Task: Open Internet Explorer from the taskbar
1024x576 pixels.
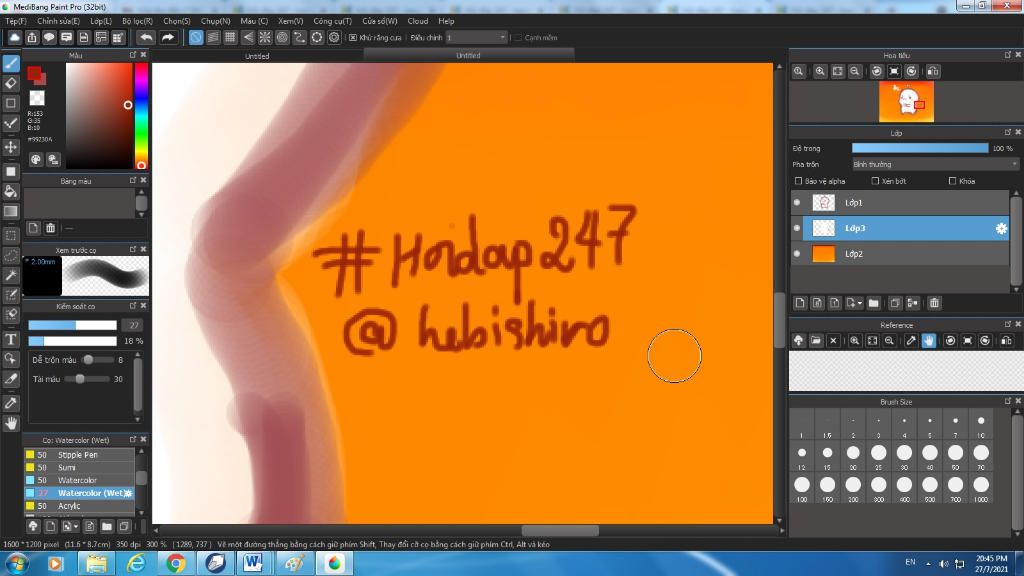Action: point(136,563)
